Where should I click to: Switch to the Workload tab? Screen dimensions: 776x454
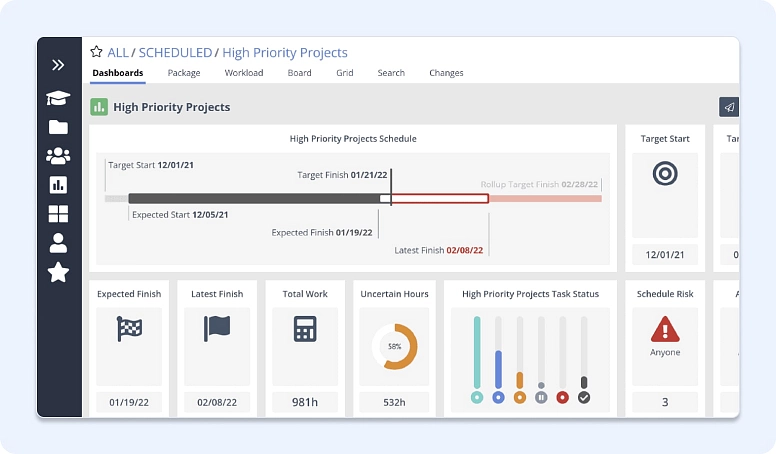click(x=243, y=73)
